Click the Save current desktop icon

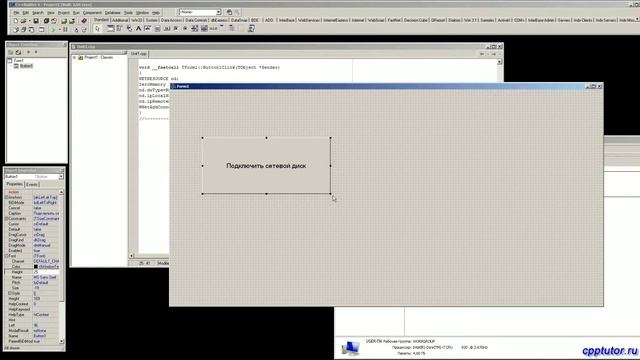(229, 12)
